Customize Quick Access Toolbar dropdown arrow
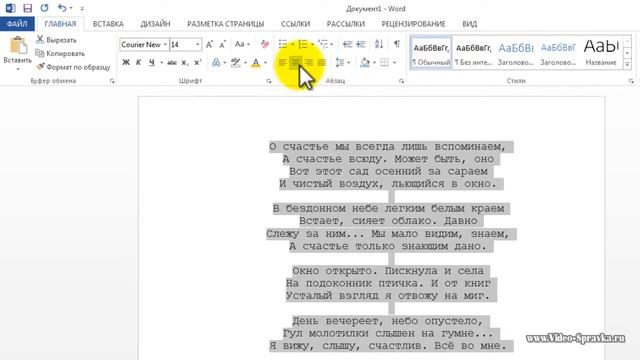 pyautogui.click(x=82, y=8)
